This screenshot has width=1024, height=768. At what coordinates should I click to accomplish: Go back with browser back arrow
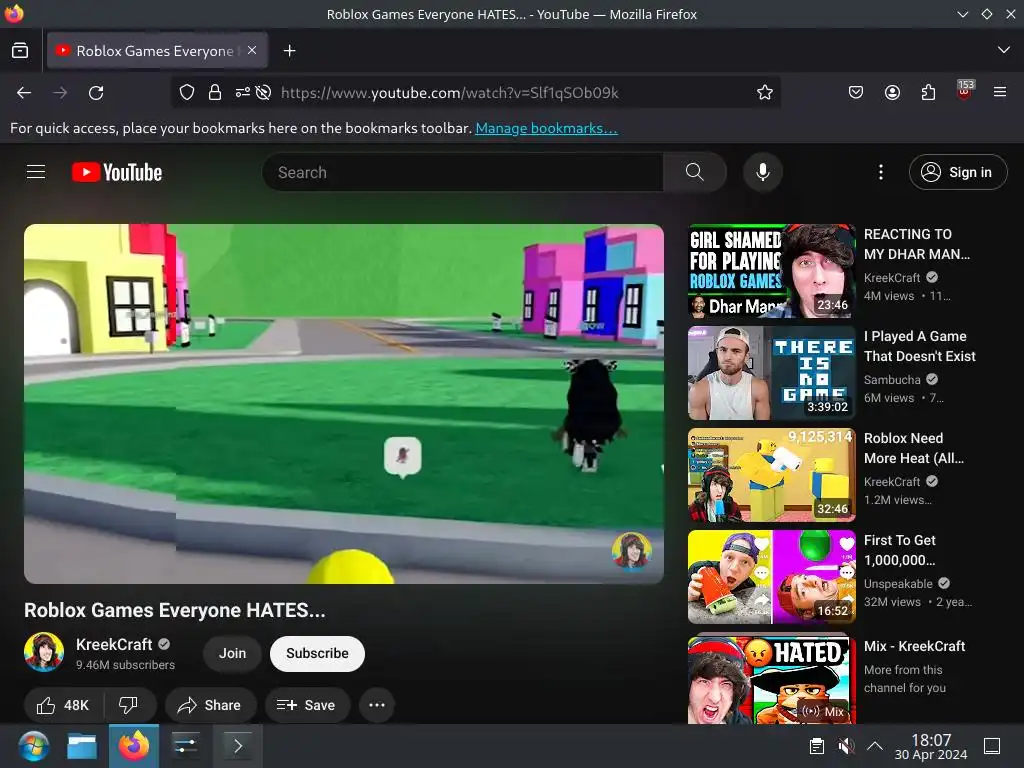(24, 93)
